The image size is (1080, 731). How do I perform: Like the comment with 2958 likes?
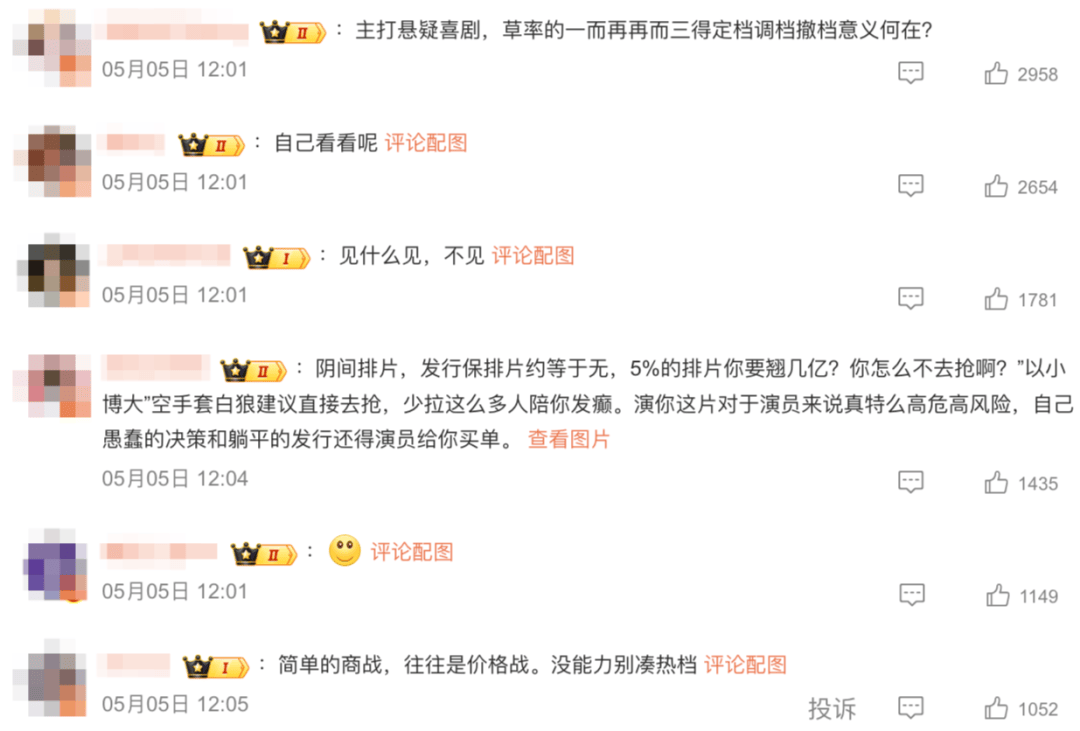click(996, 73)
